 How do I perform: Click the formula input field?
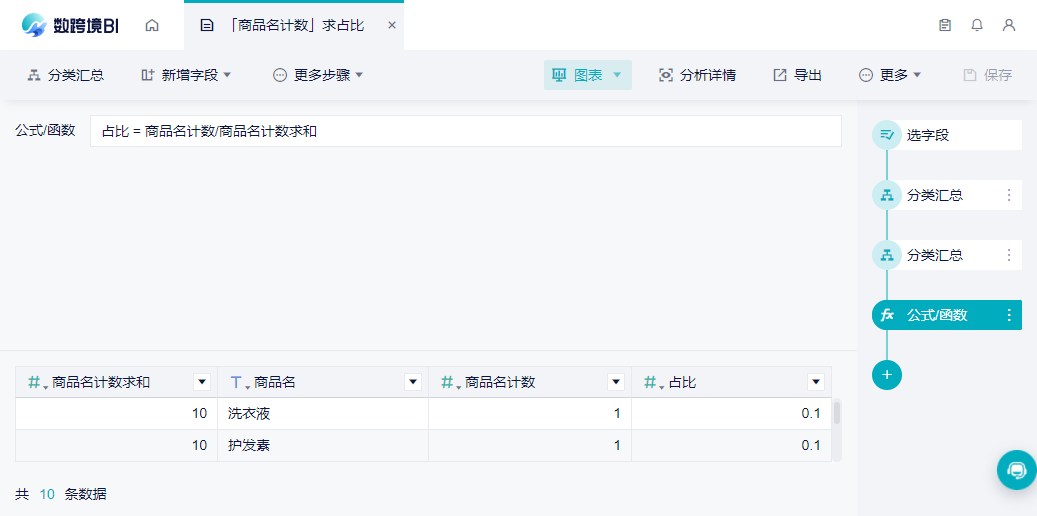point(466,131)
